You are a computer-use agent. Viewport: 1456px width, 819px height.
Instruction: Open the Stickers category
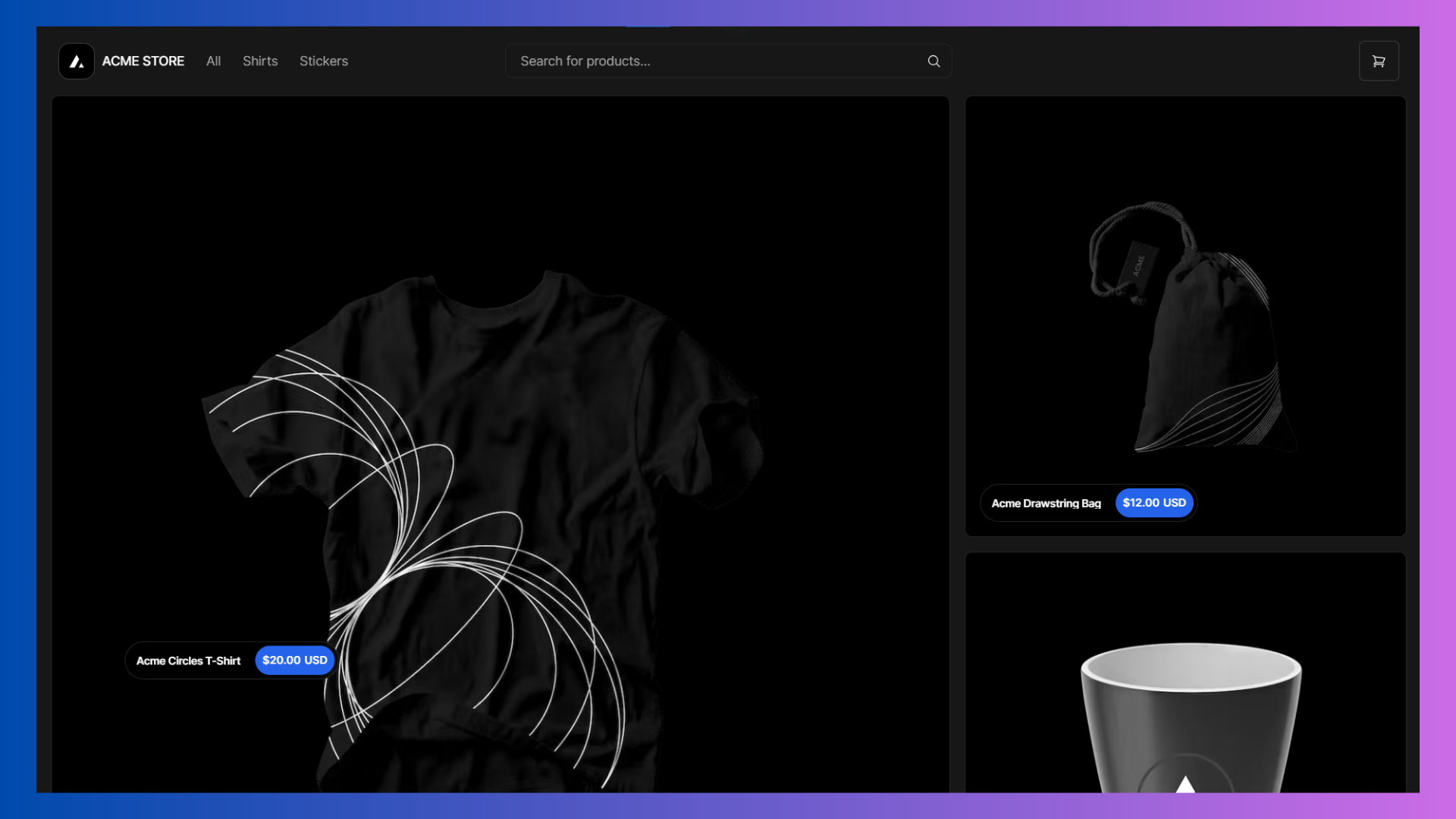[324, 61]
